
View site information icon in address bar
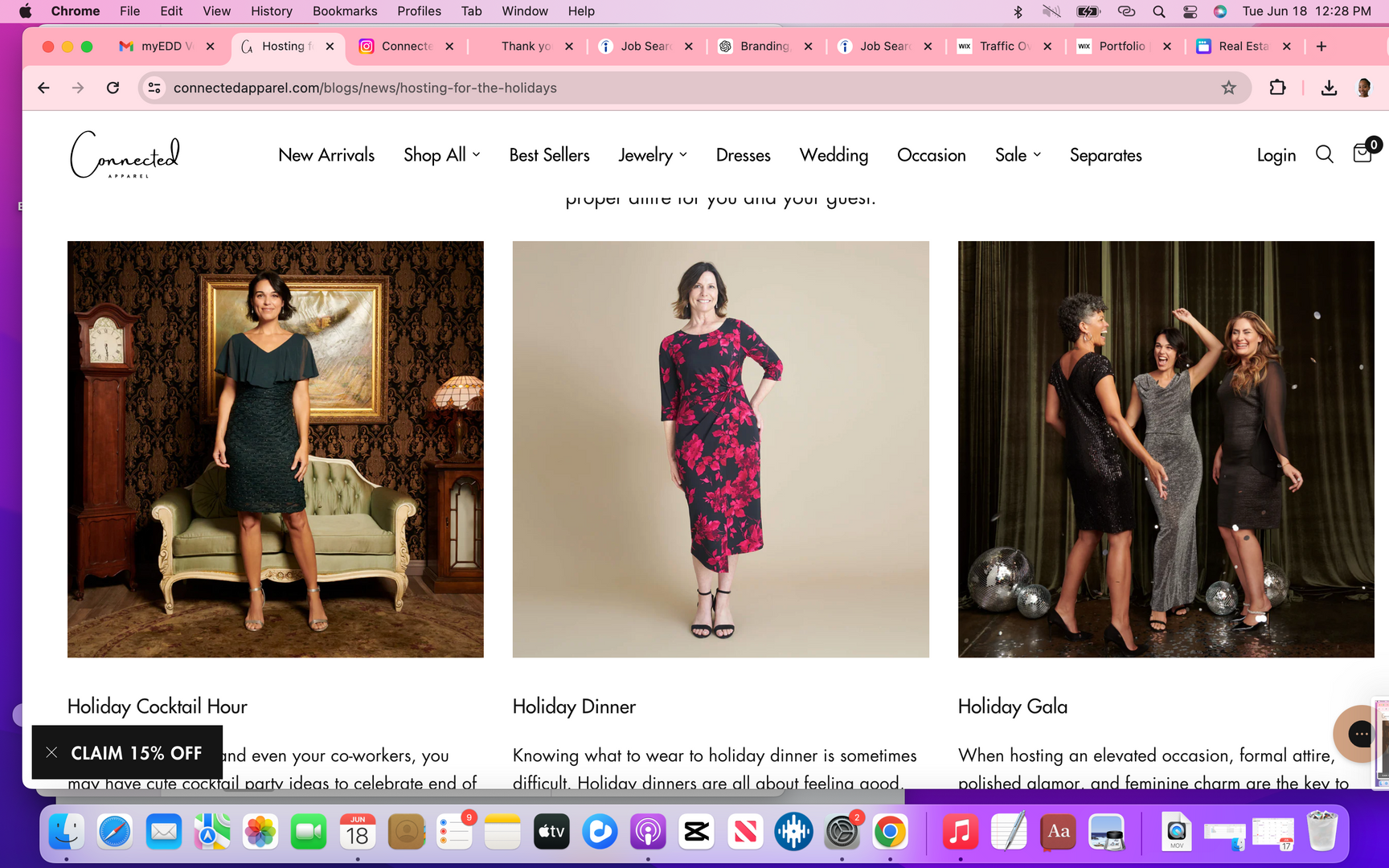pos(154,88)
